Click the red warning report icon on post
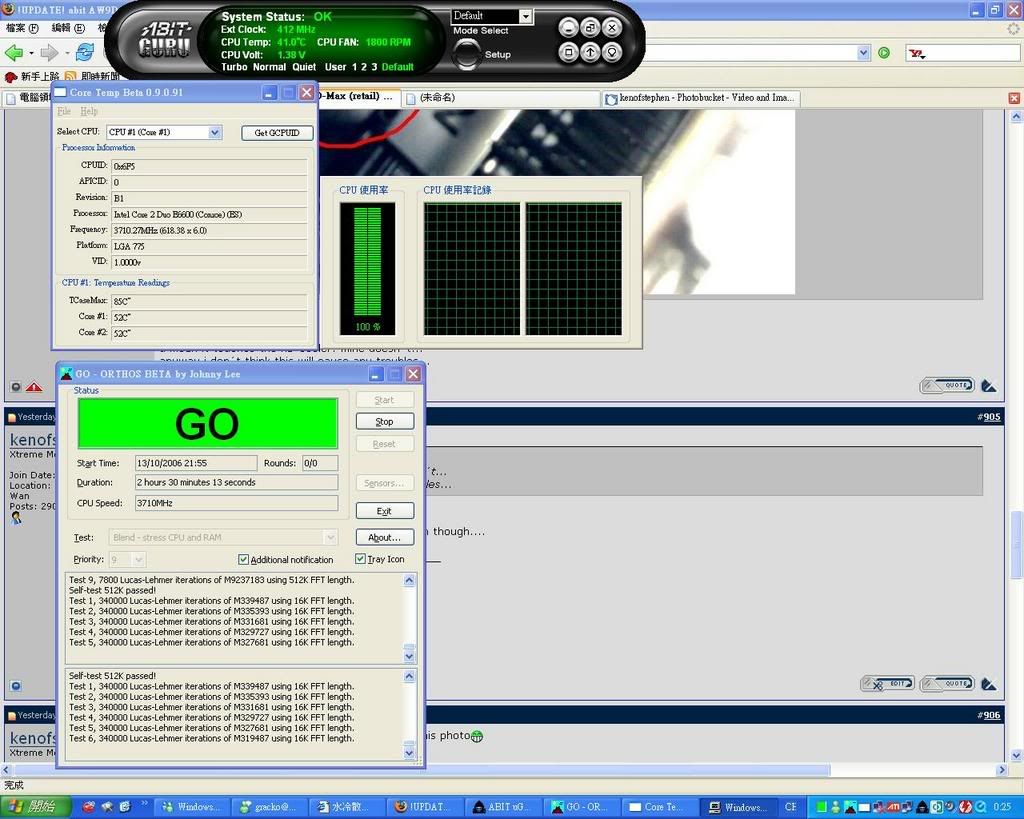Screen dimensions: 1024x819 point(34,387)
